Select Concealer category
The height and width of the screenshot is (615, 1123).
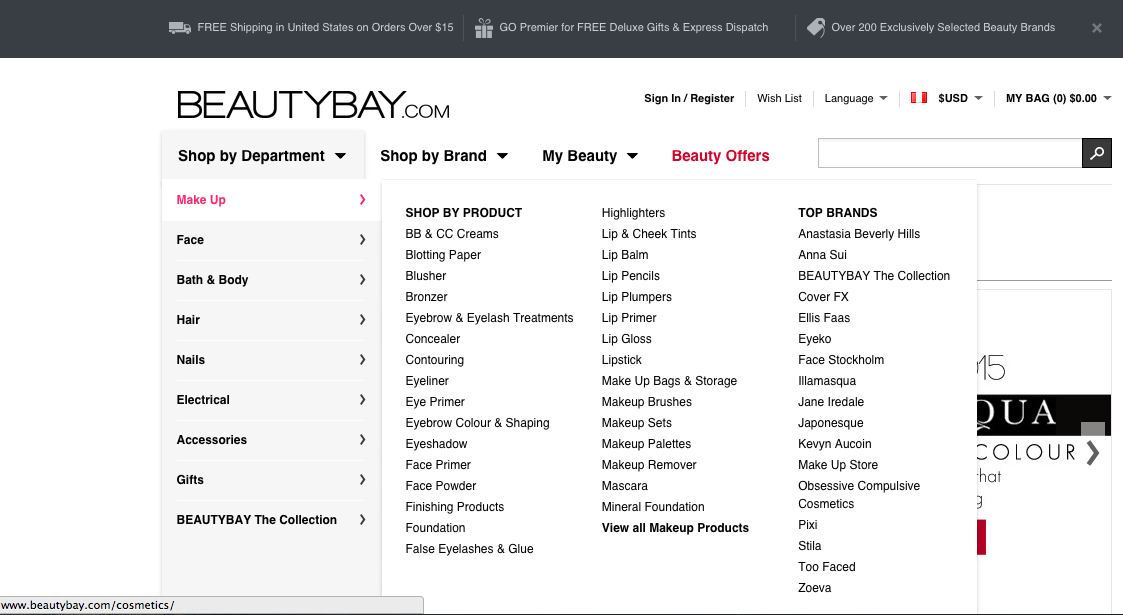click(x=433, y=339)
